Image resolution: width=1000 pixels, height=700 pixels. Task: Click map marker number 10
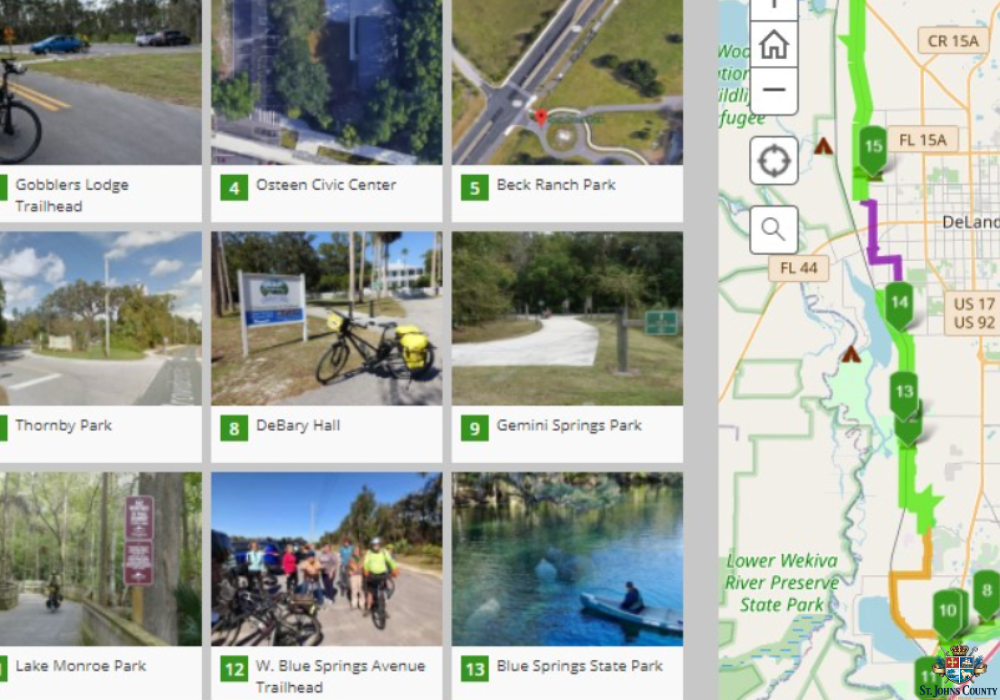tap(948, 613)
